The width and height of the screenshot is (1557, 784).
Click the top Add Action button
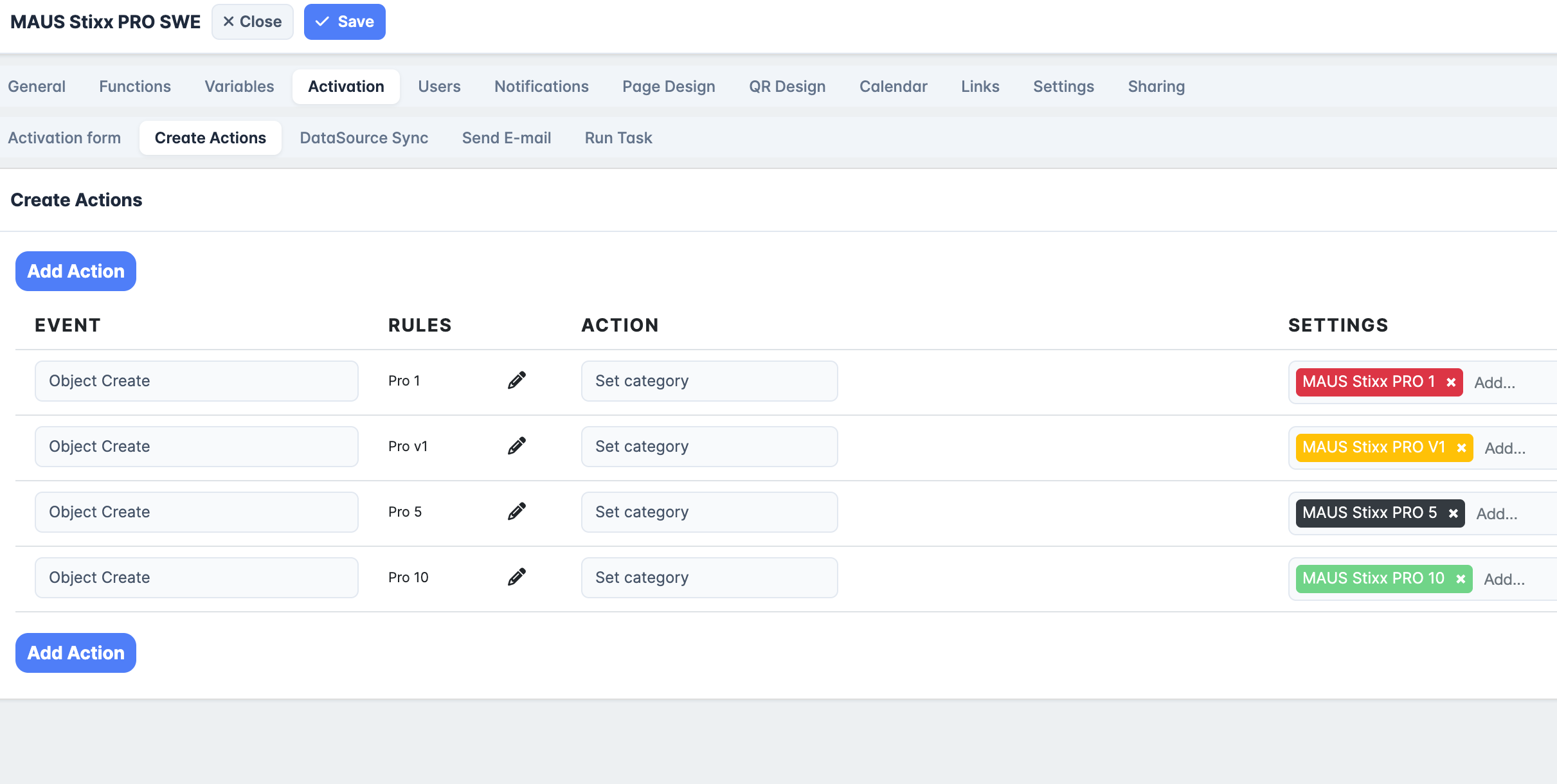tap(76, 271)
